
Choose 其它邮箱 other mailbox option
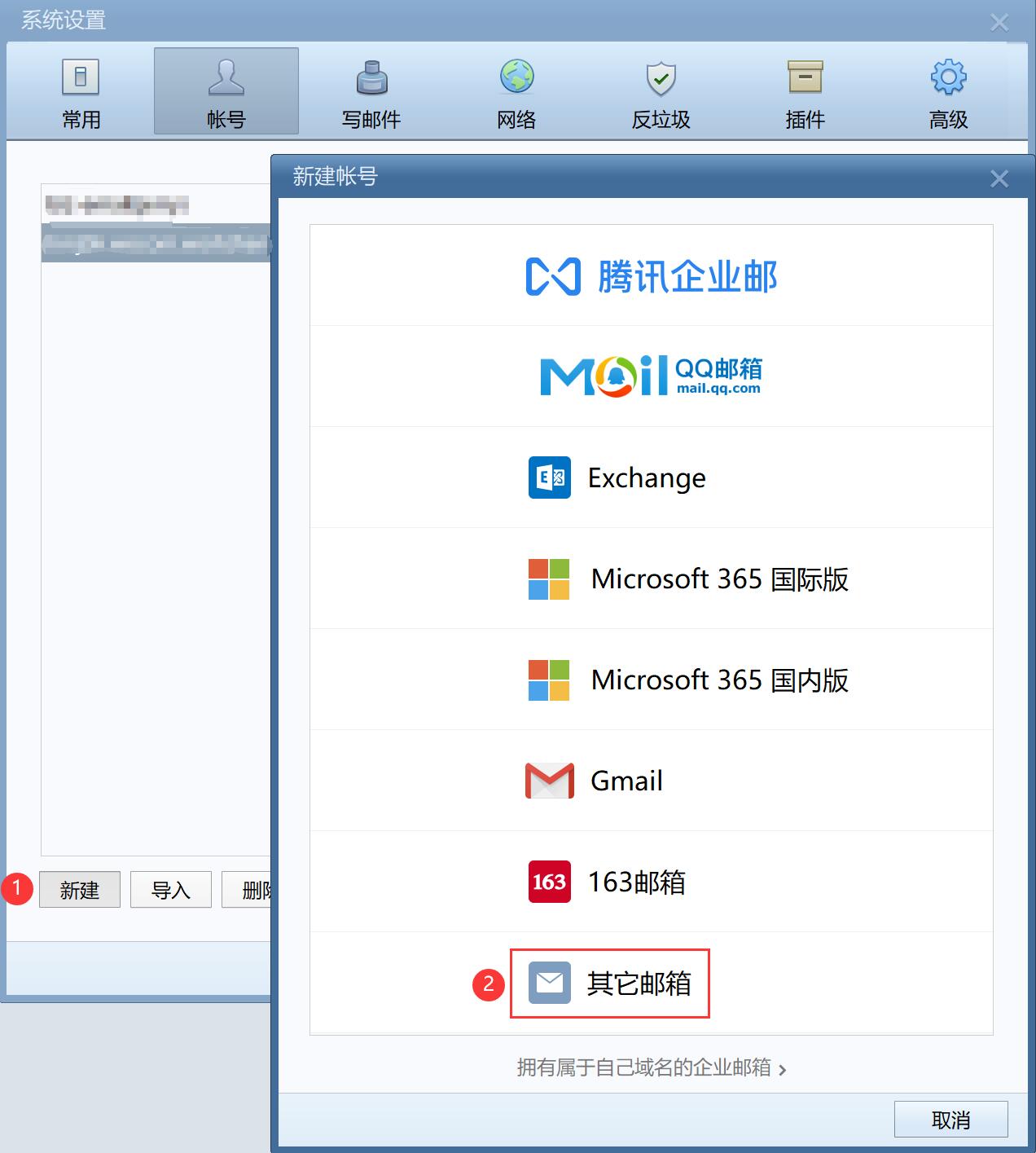611,984
